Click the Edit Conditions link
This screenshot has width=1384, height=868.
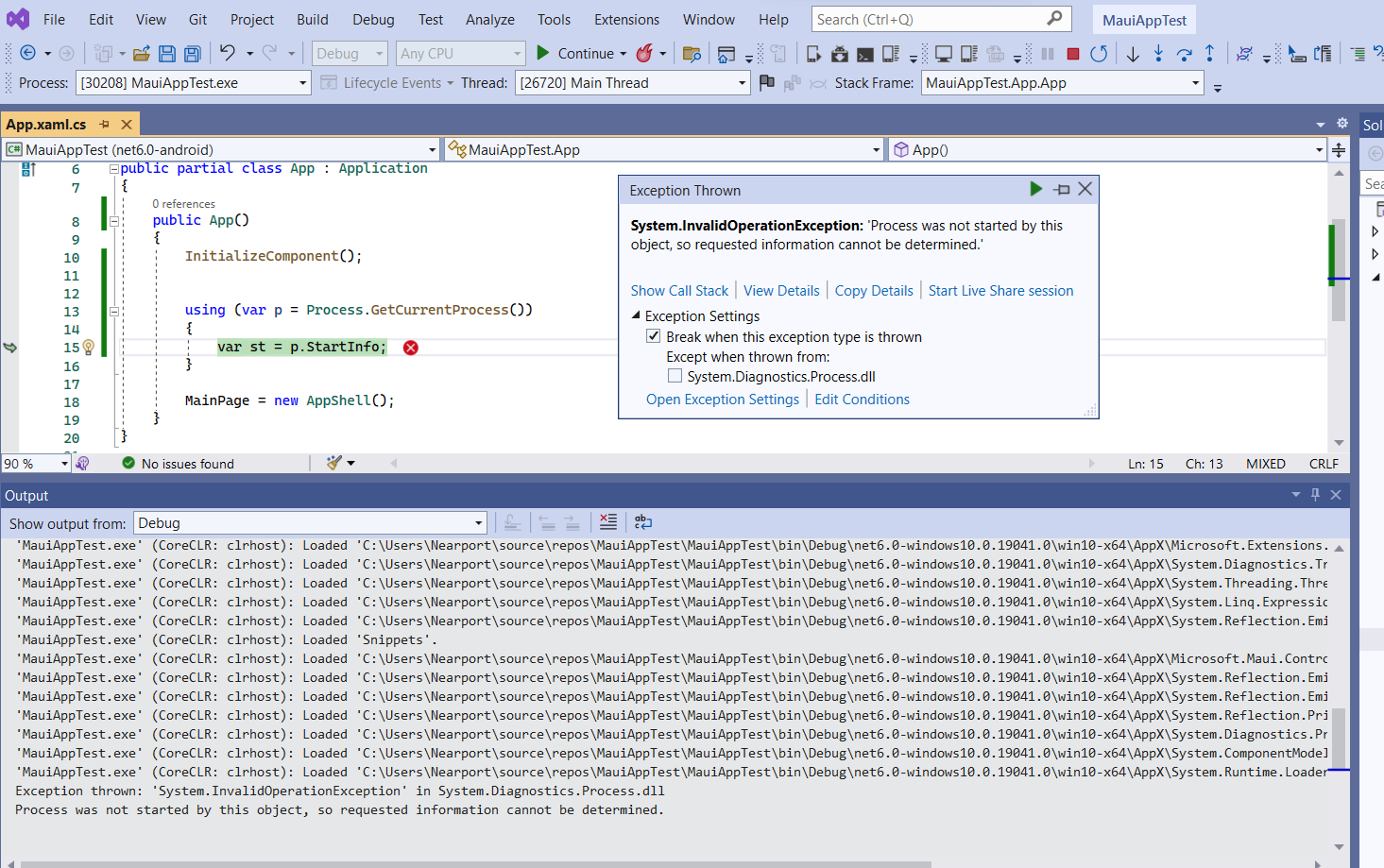coord(862,400)
